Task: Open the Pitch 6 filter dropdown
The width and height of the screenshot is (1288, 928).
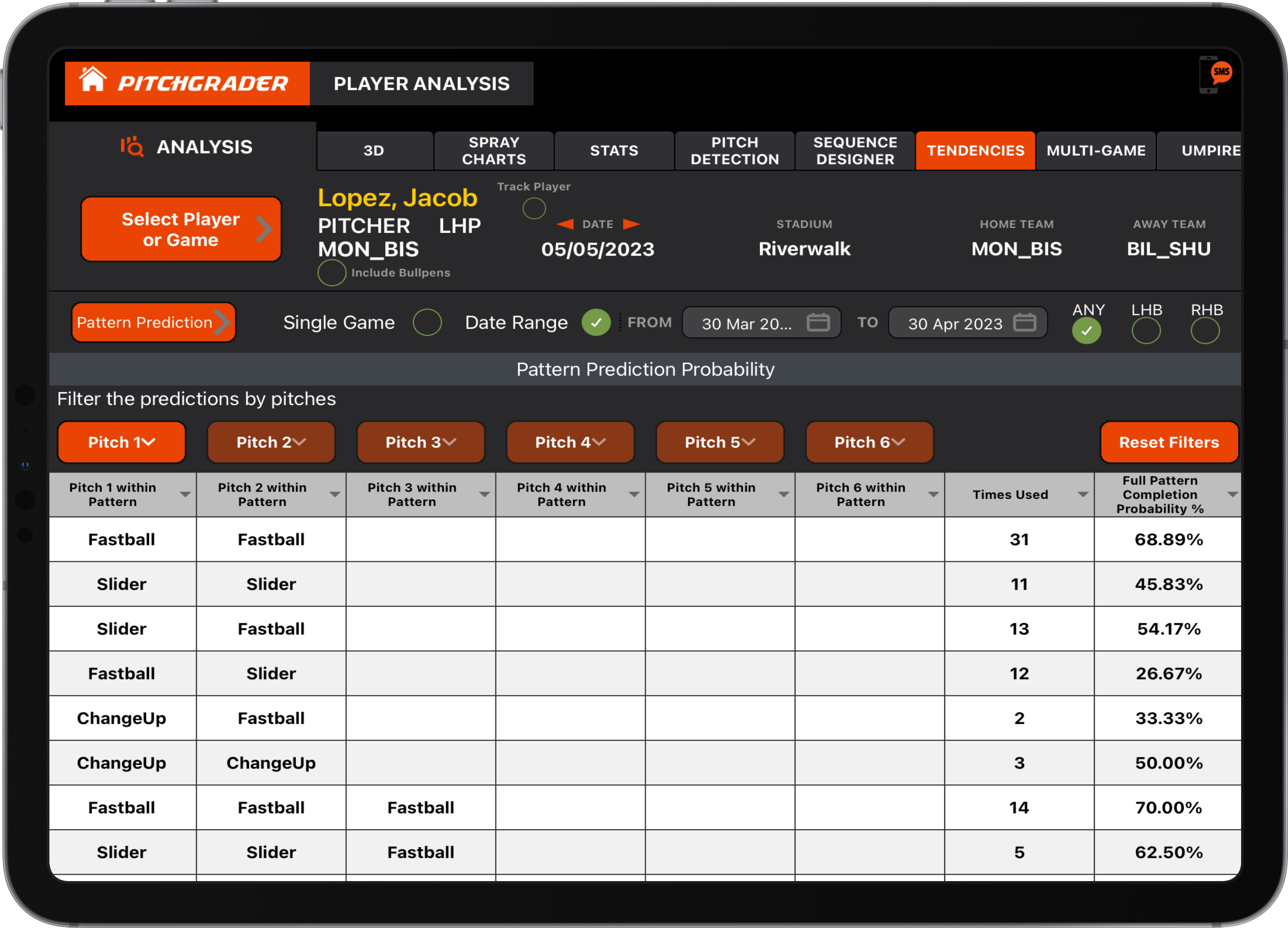Action: 869,442
